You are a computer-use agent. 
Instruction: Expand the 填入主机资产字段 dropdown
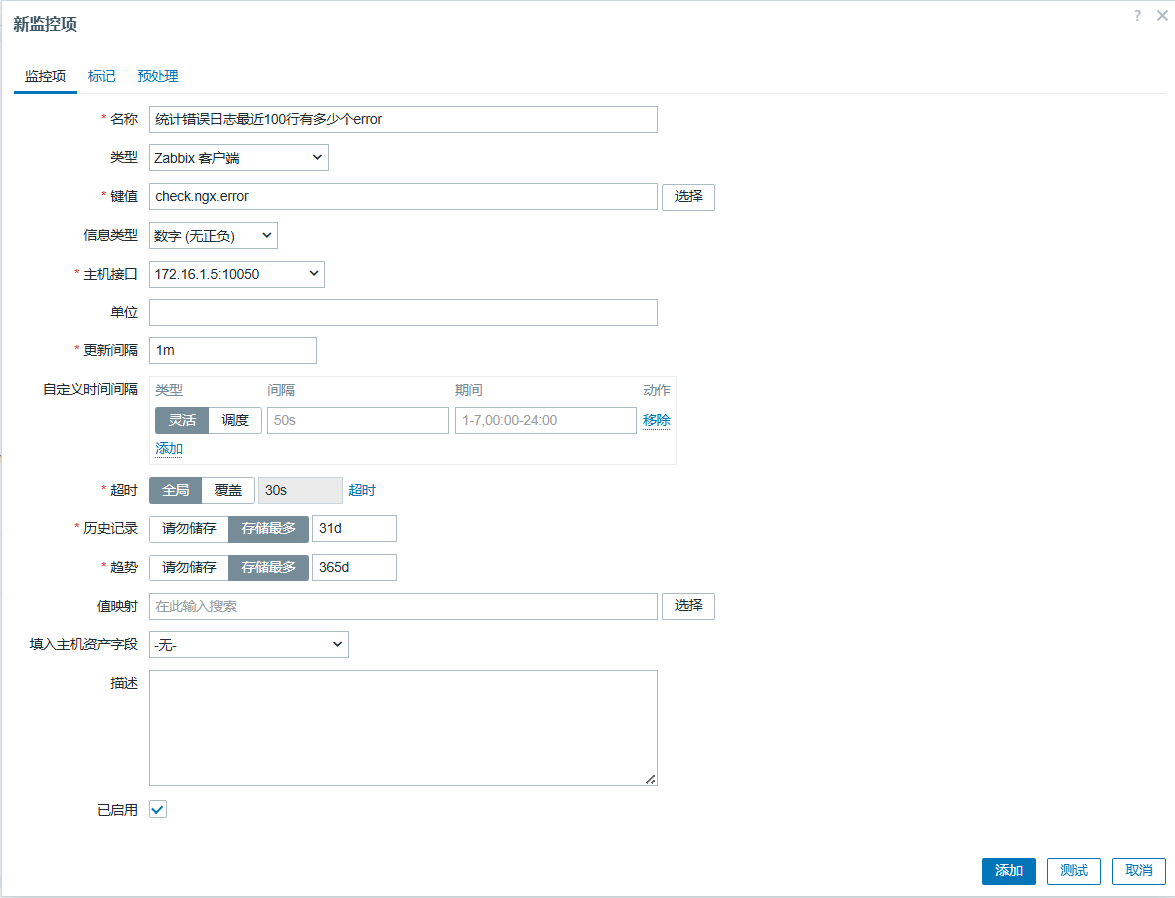coord(248,645)
